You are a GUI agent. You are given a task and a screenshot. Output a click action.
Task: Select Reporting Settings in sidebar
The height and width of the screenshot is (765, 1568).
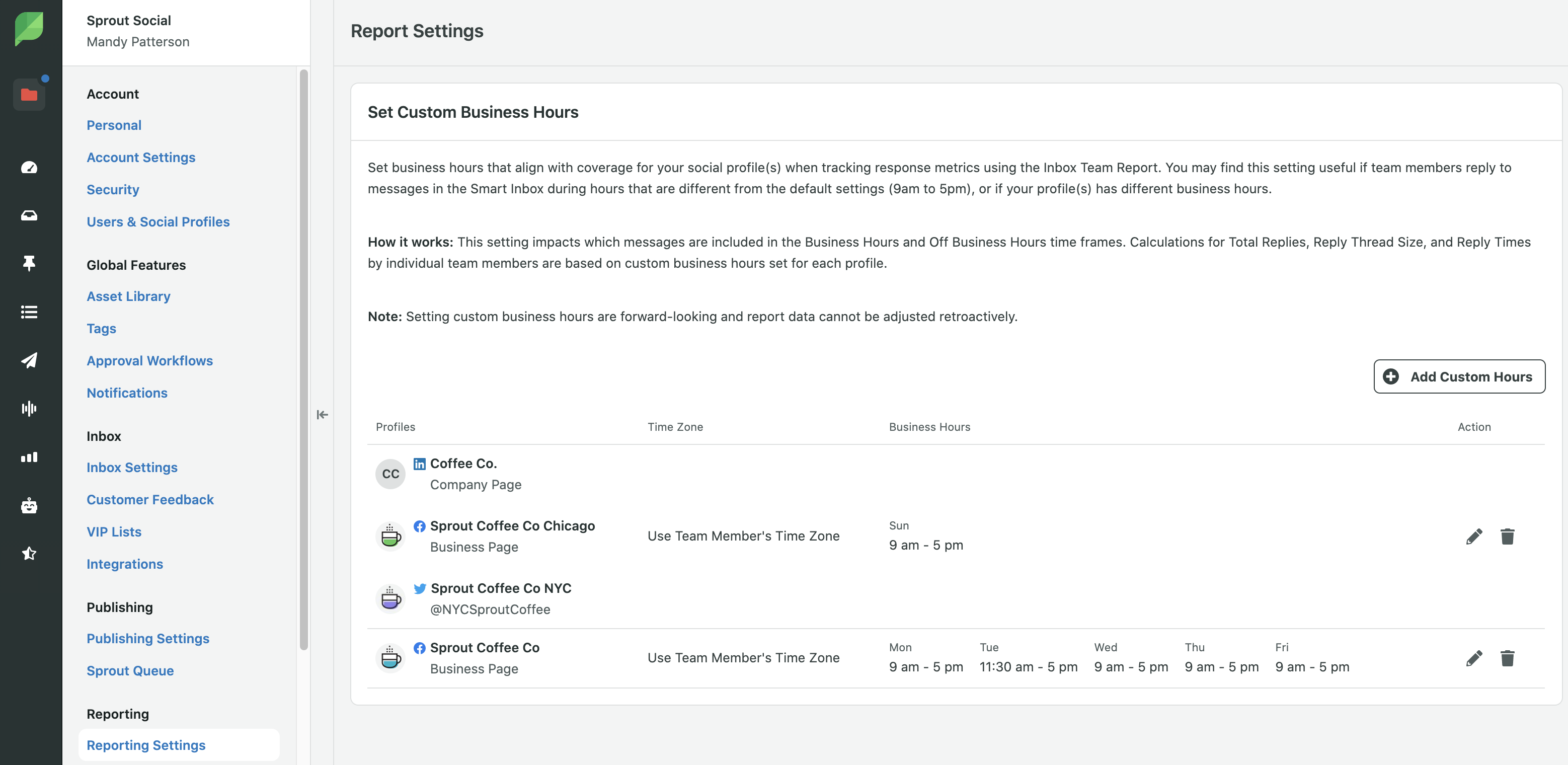point(179,745)
